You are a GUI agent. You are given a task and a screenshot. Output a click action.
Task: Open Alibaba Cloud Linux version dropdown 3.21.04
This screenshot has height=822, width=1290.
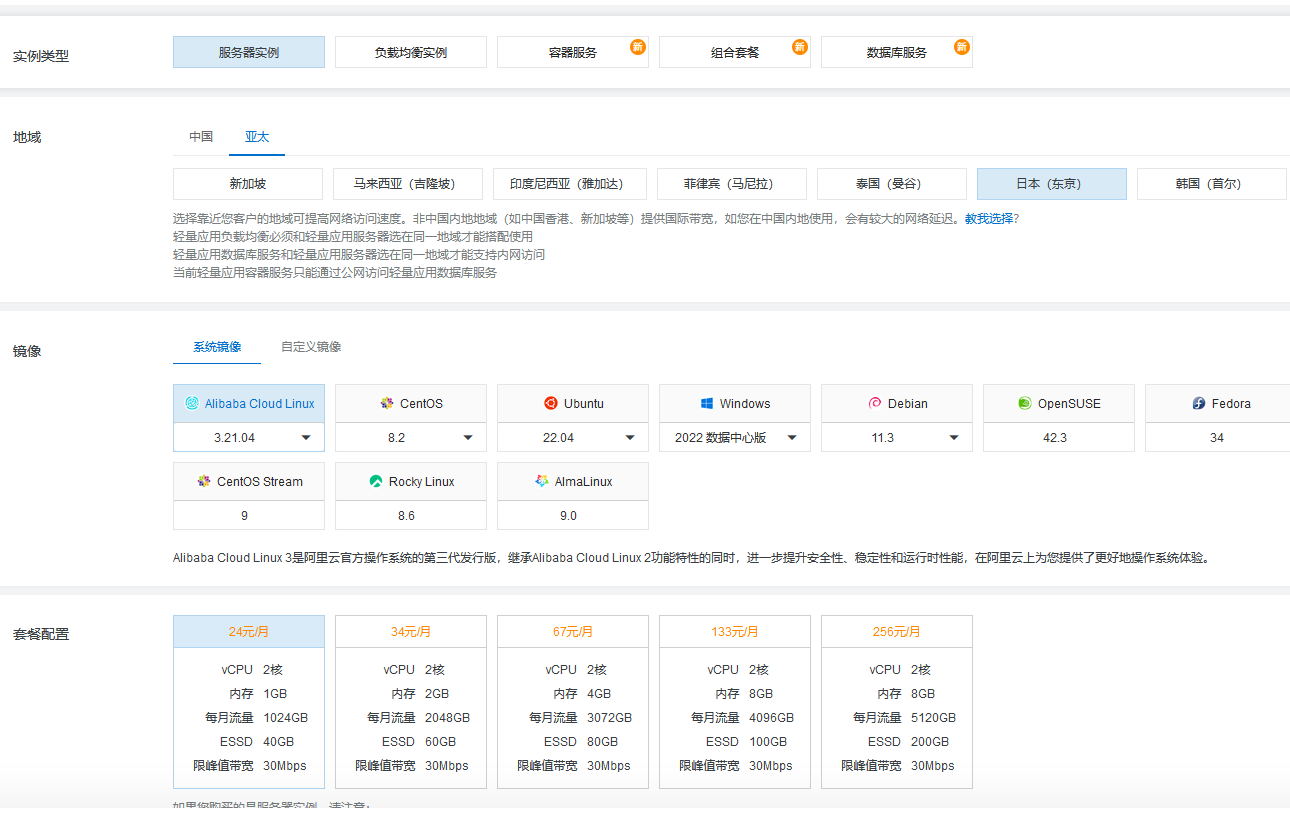[x=249, y=438]
